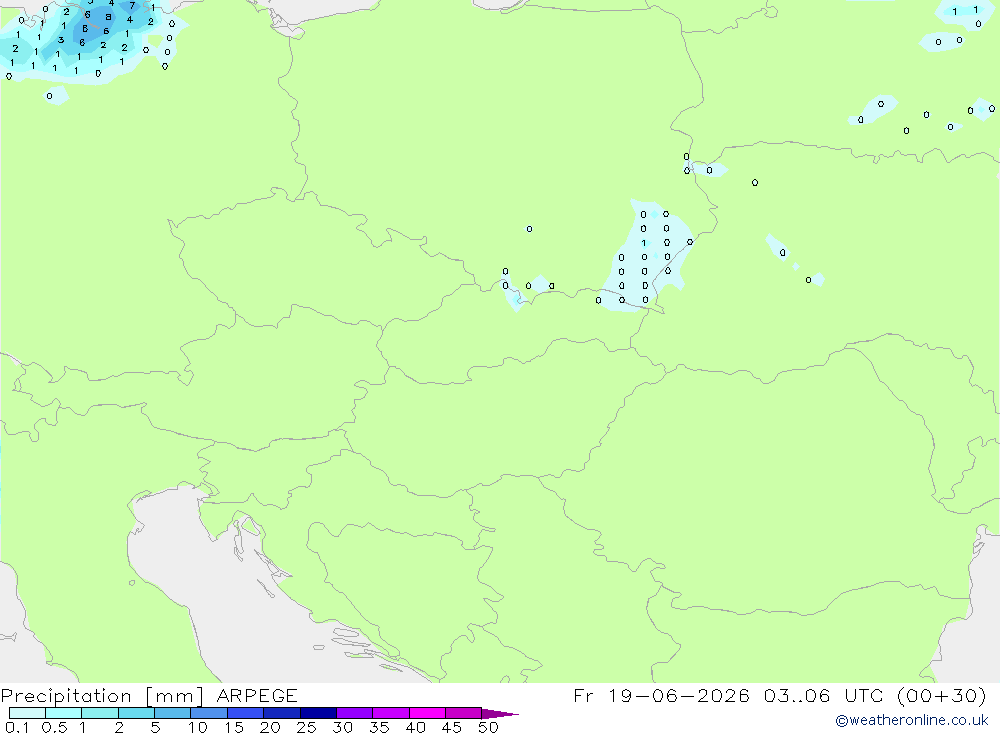Click the date '19-06-2026'
Image resolution: width=1000 pixels, height=733 pixels.
click(679, 695)
